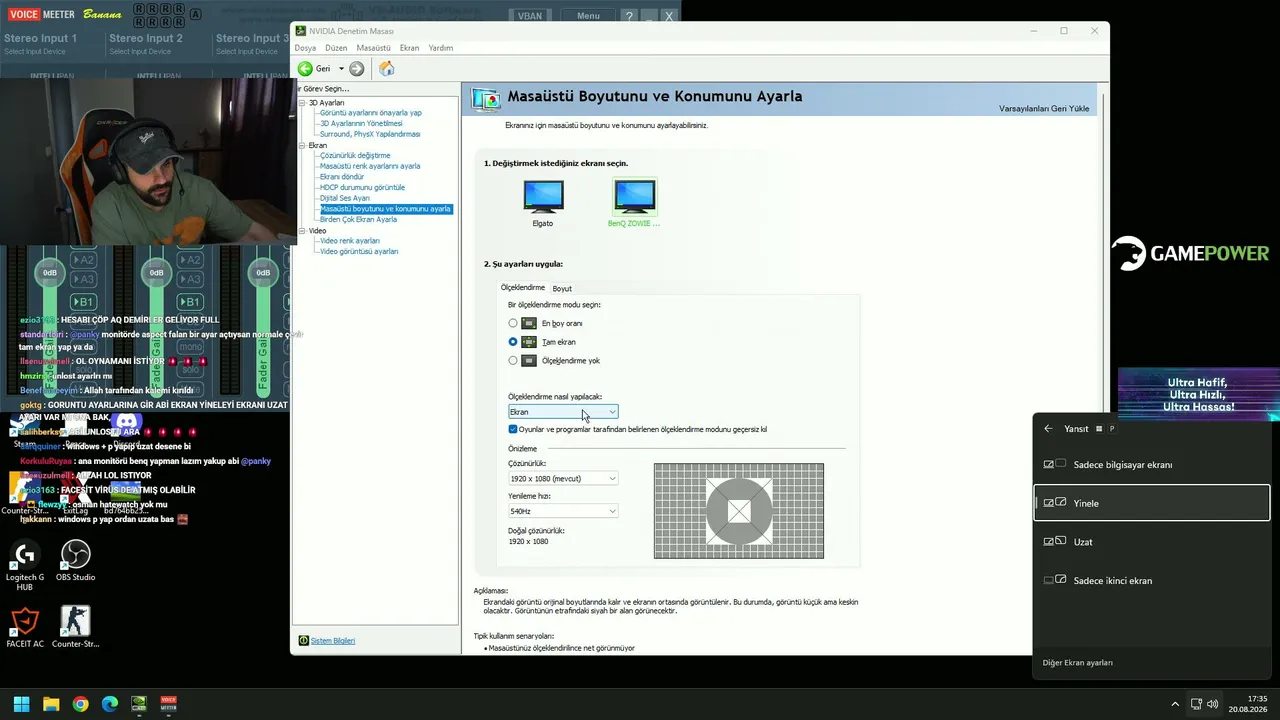The height and width of the screenshot is (720, 1280).
Task: Open the Ekran scaling device dropdown
Action: tap(563, 412)
